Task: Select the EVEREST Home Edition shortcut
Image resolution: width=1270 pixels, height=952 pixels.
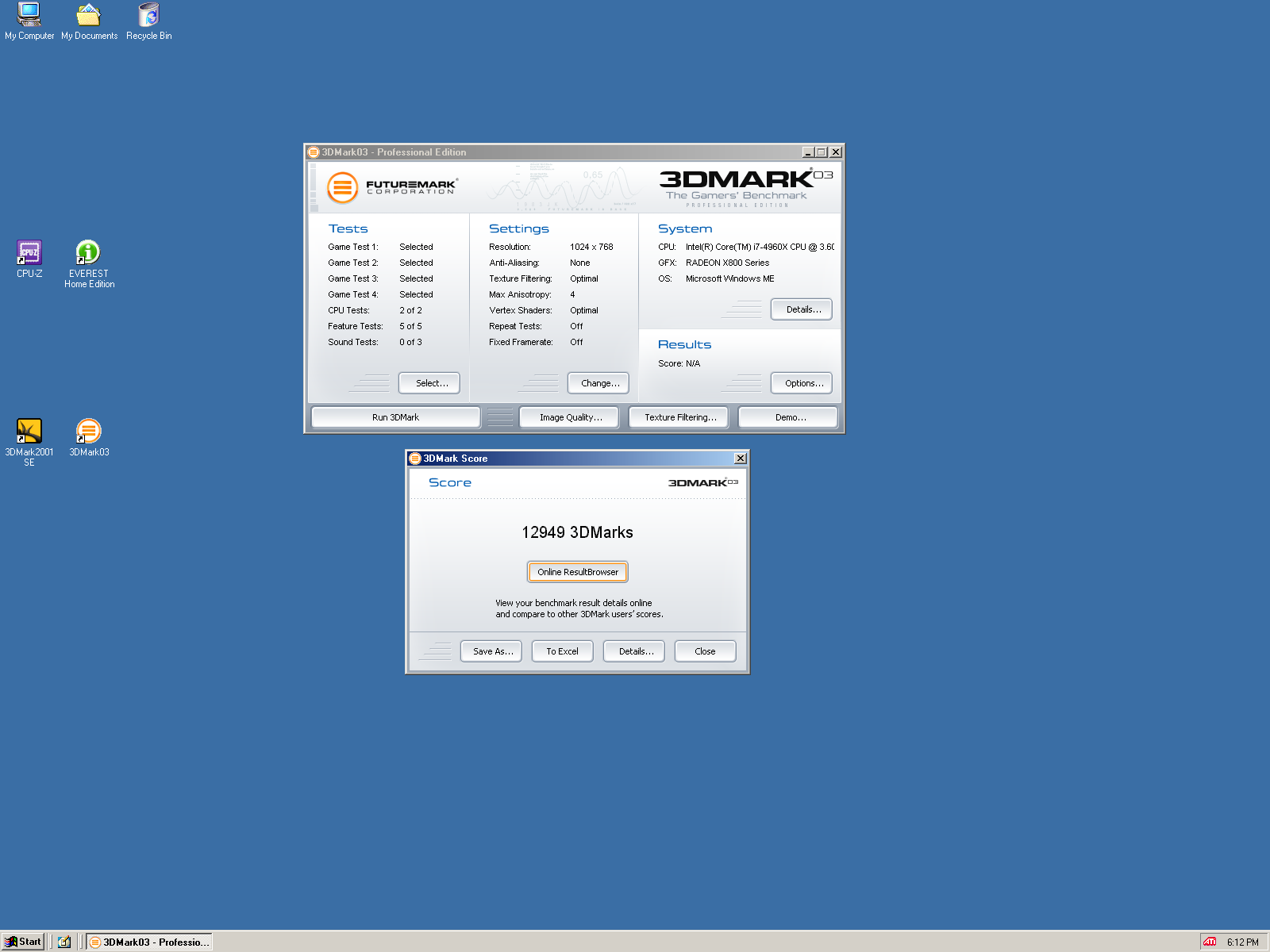Action: [89, 264]
